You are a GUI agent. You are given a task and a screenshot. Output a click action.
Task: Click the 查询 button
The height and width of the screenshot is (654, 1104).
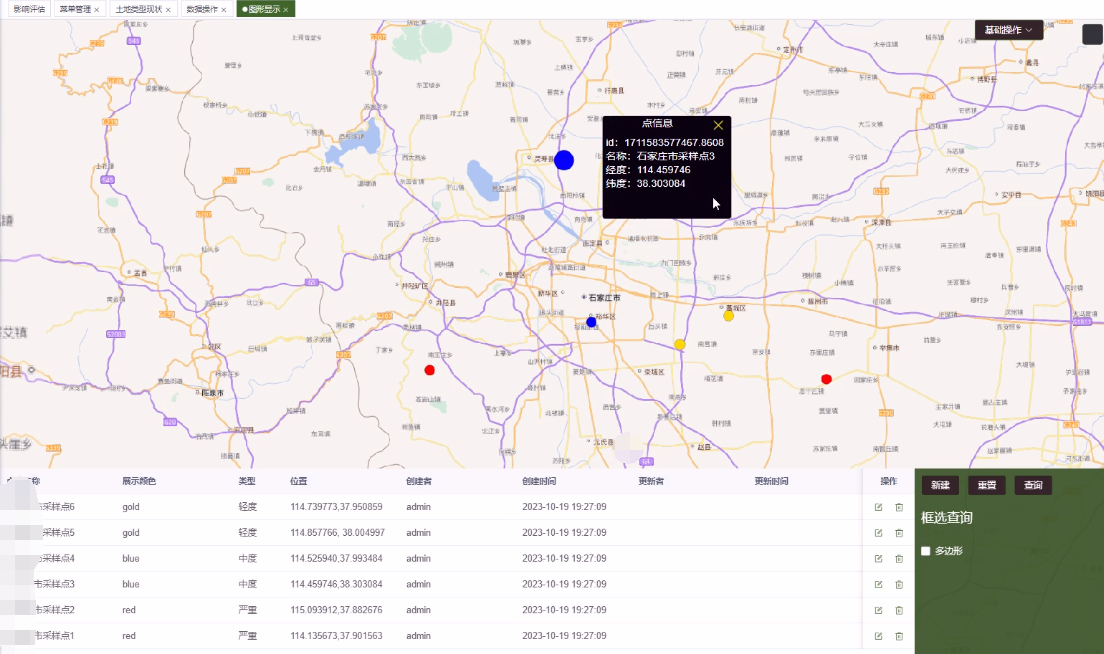point(1033,485)
